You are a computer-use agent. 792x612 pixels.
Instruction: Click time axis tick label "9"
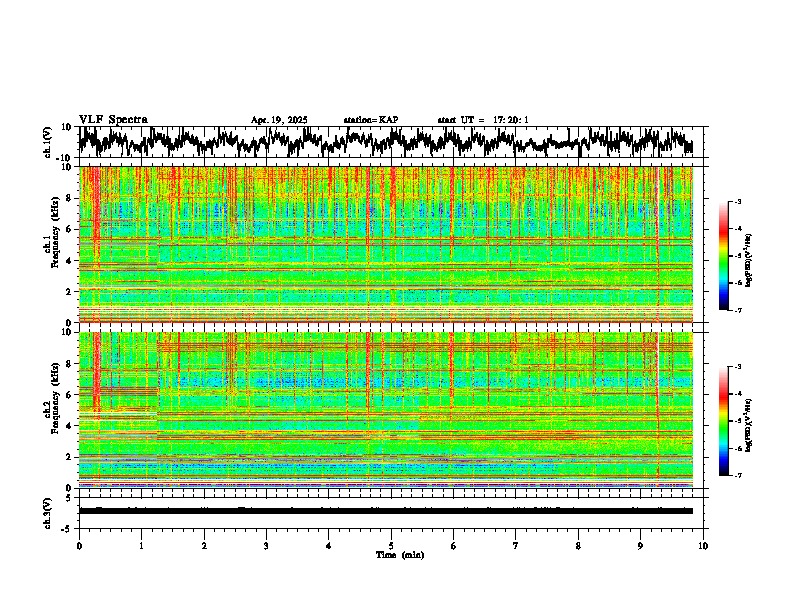(640, 546)
